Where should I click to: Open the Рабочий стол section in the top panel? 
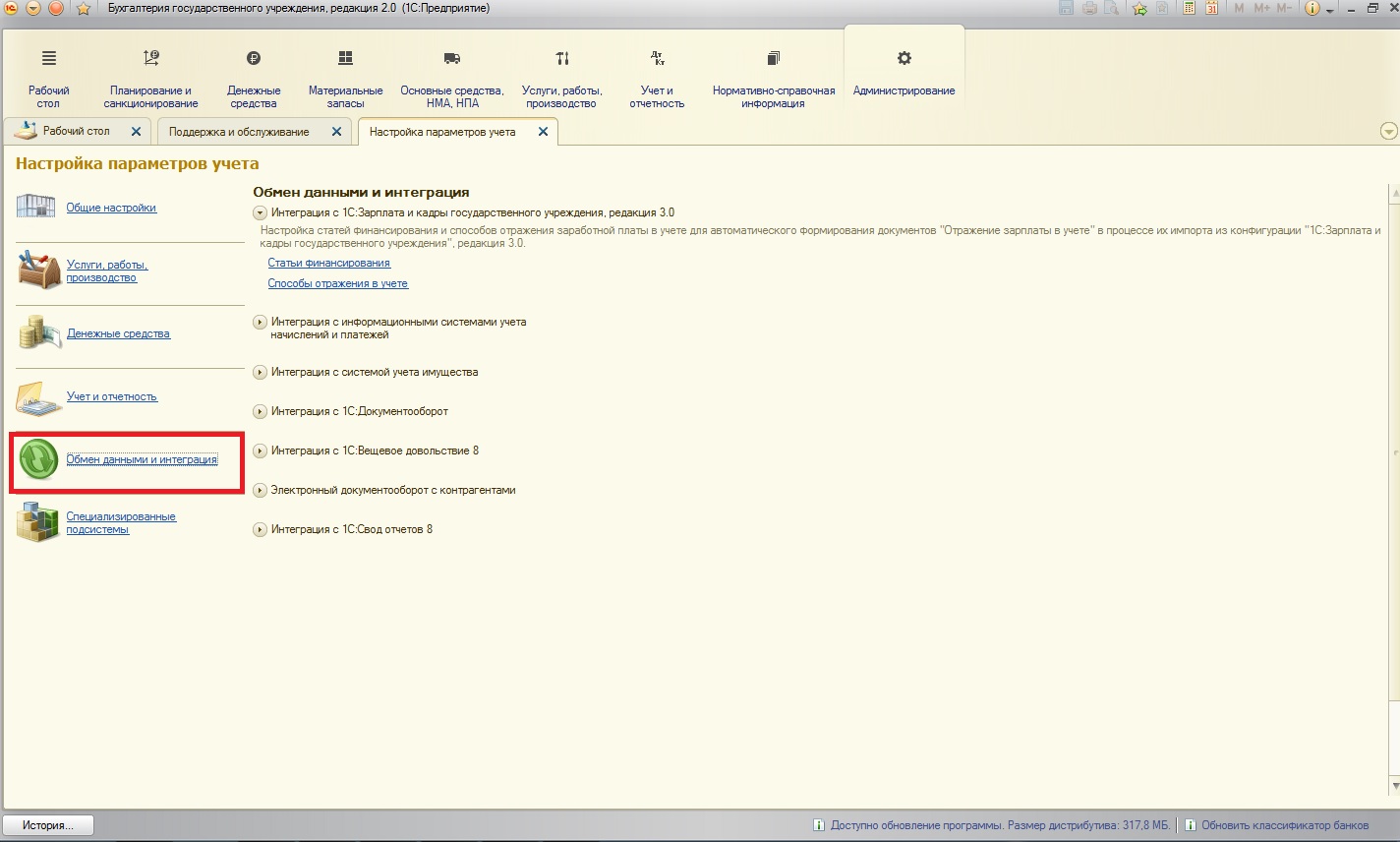pyautogui.click(x=48, y=79)
